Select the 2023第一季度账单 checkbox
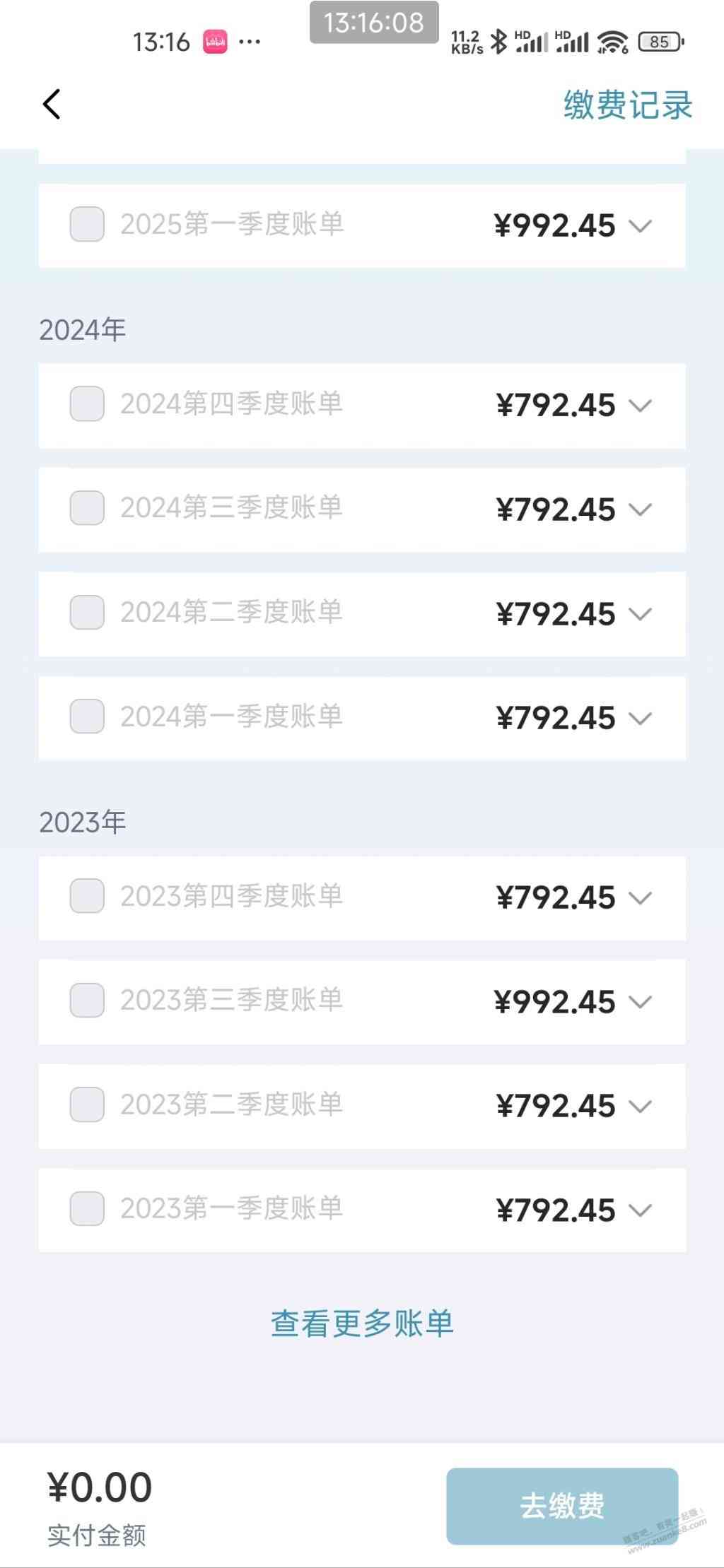This screenshot has width=724, height=1568. (x=87, y=1208)
